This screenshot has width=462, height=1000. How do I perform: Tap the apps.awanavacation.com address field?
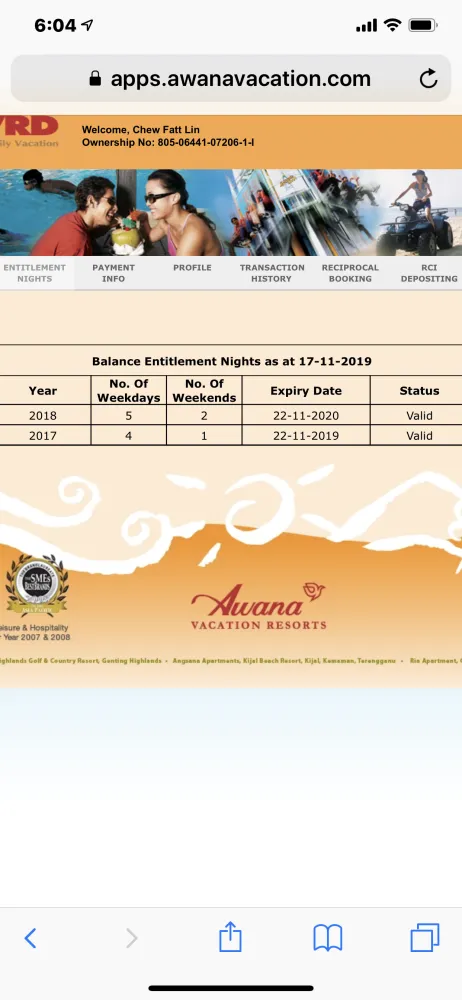pos(231,78)
